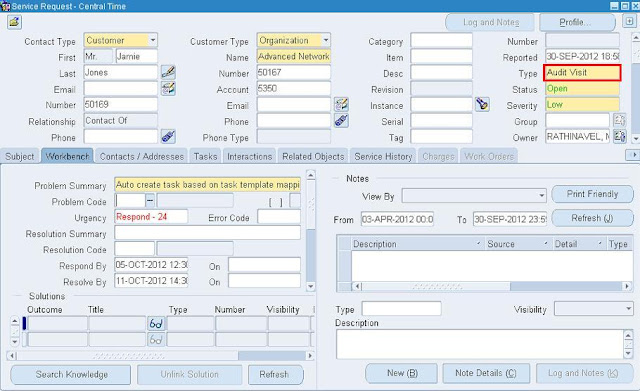
Task: Switch to the Tasks tab
Action: (x=205, y=156)
